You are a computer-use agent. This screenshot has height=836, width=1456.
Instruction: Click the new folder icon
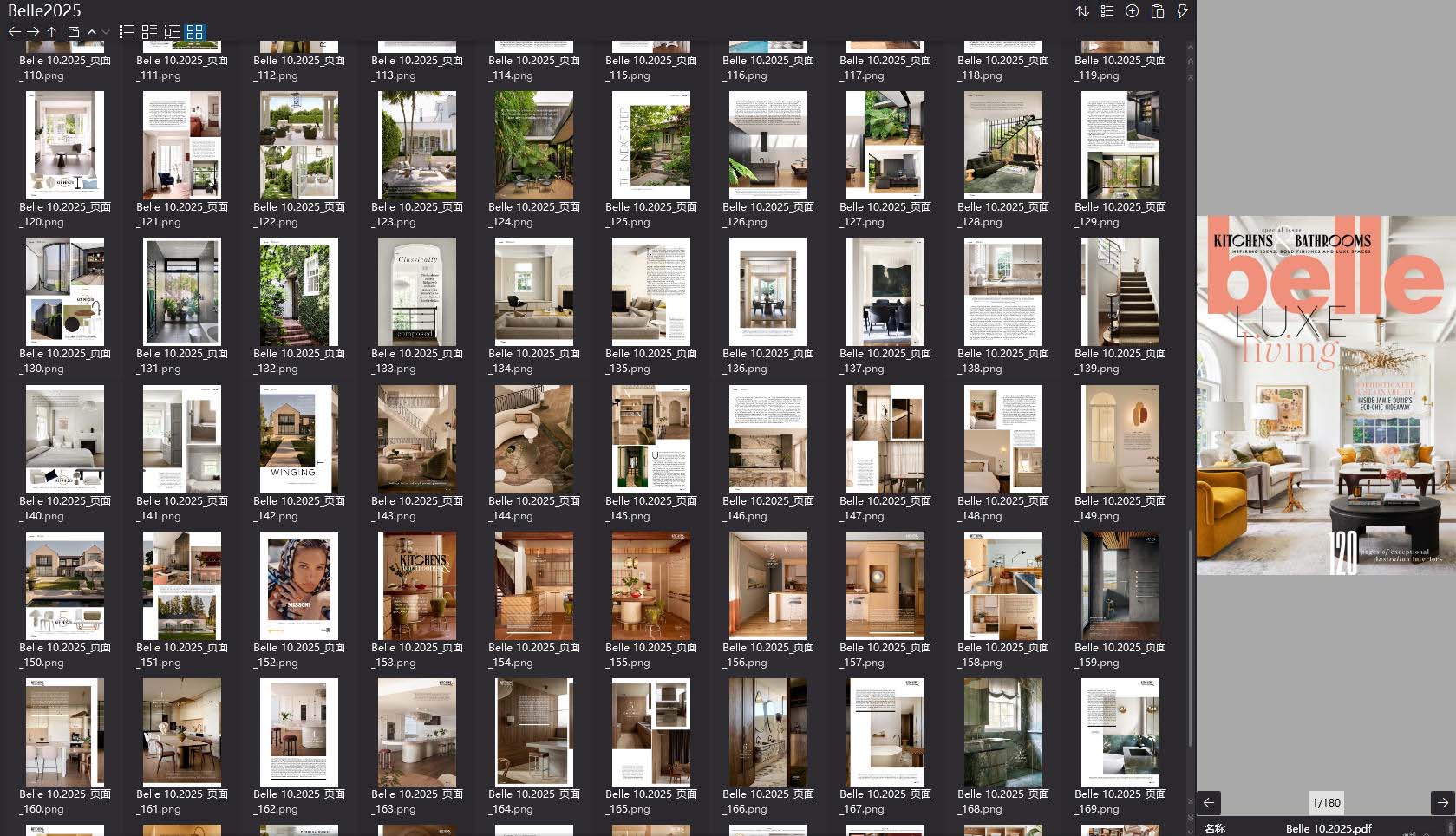[x=73, y=32]
